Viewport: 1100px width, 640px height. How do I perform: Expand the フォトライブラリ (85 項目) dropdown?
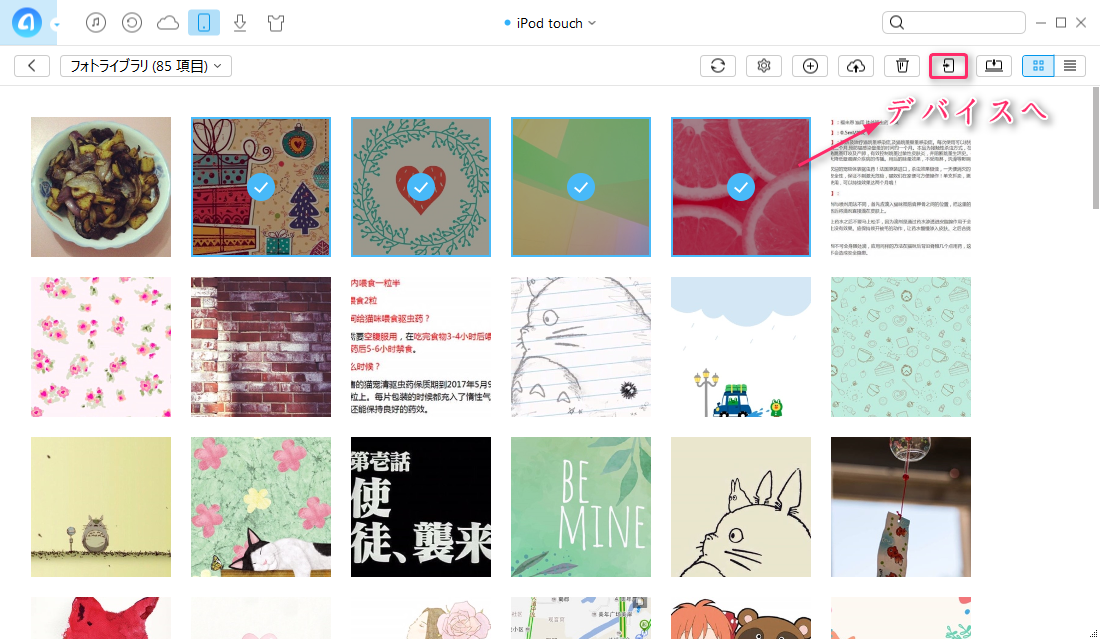146,65
